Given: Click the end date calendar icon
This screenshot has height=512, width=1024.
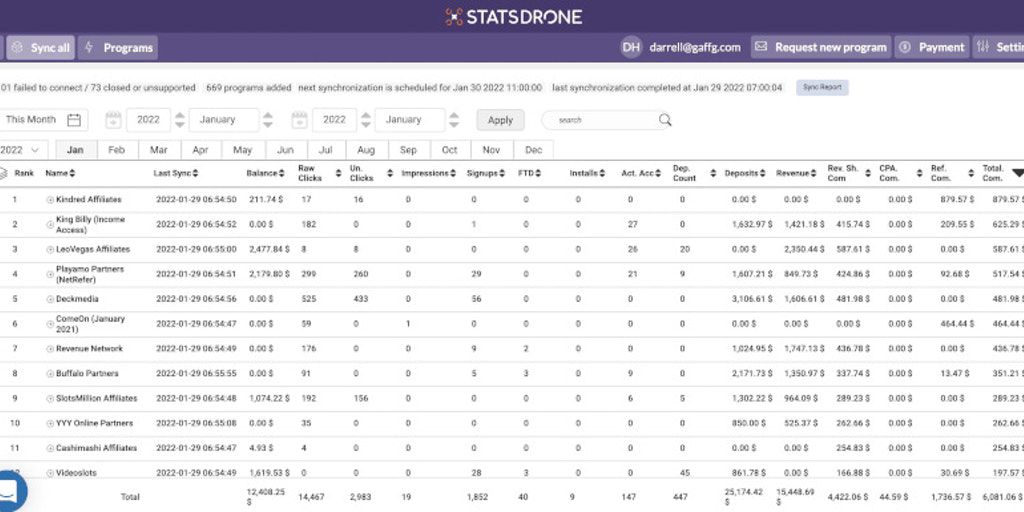Looking at the screenshot, I should (300, 120).
